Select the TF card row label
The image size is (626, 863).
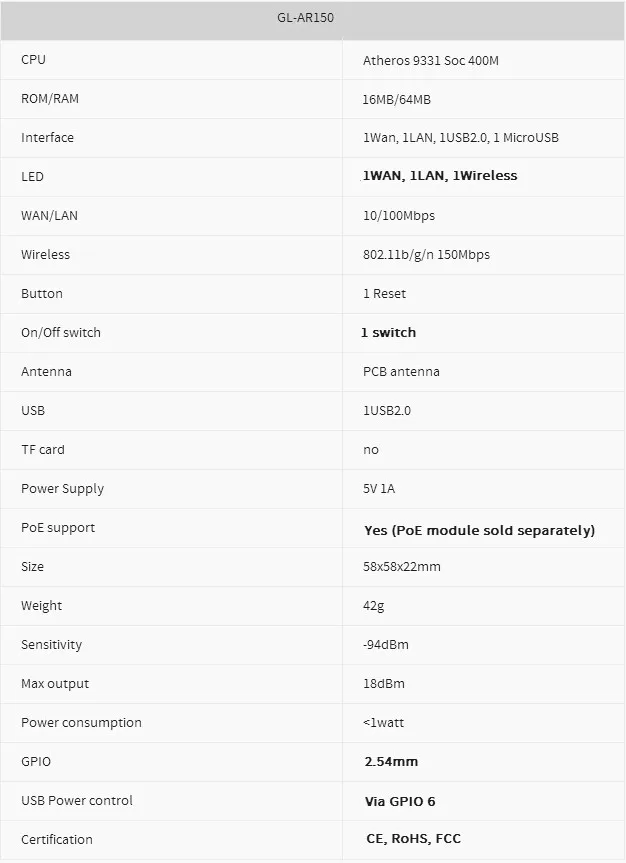point(42,450)
